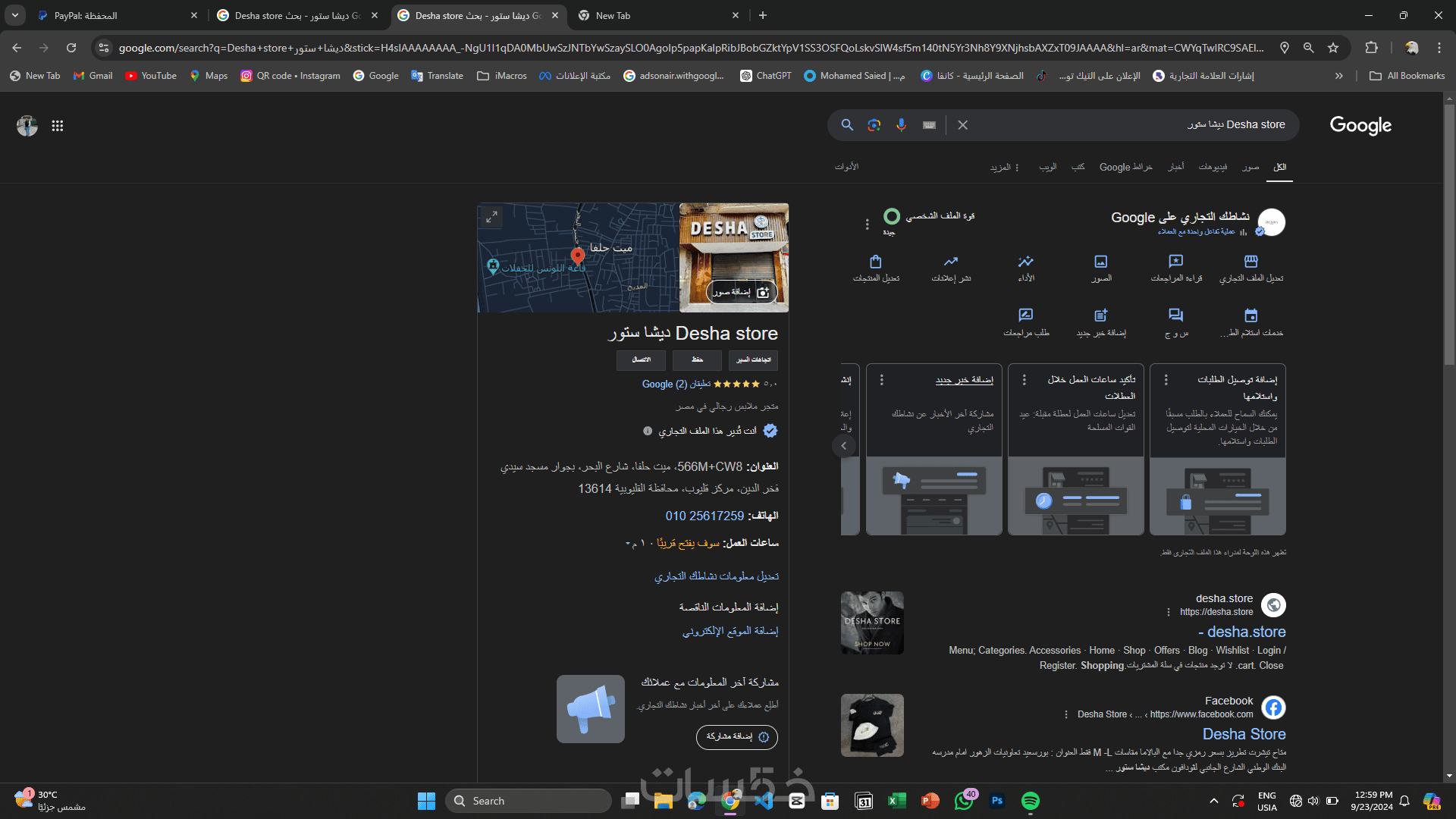Expand the map with the fullscreen arrow icon
The height and width of the screenshot is (819, 1456).
[491, 217]
